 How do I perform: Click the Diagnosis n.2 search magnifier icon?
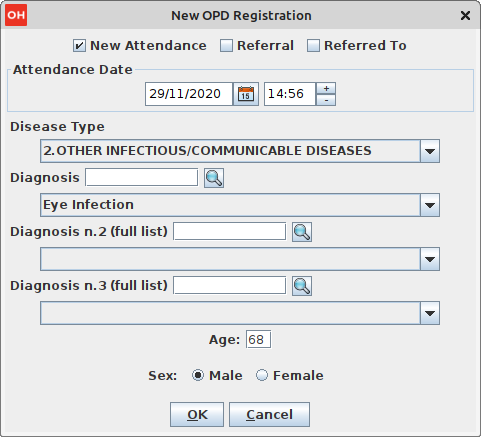302,232
